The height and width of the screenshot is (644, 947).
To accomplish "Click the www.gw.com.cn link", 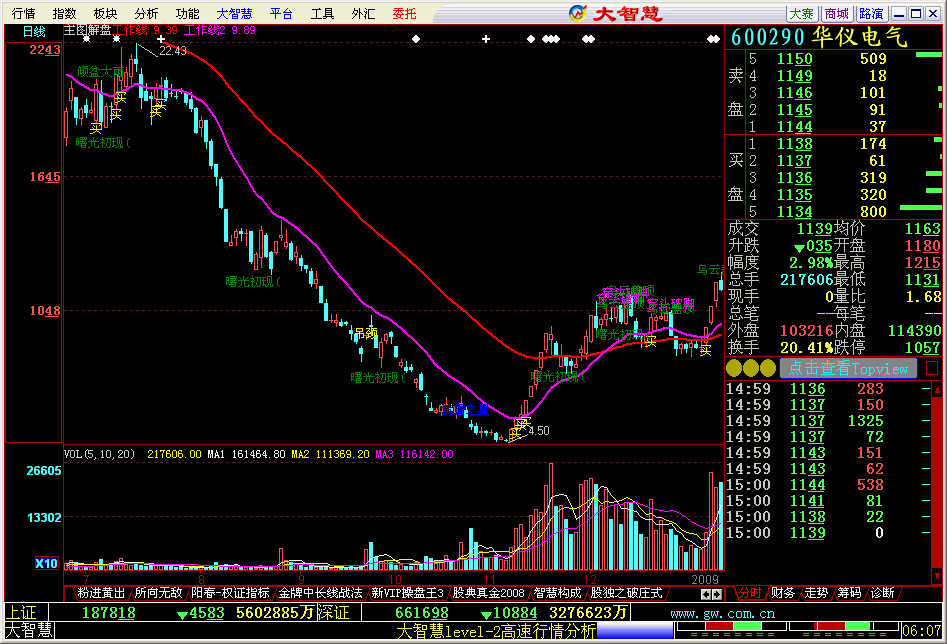I will pos(723,613).
